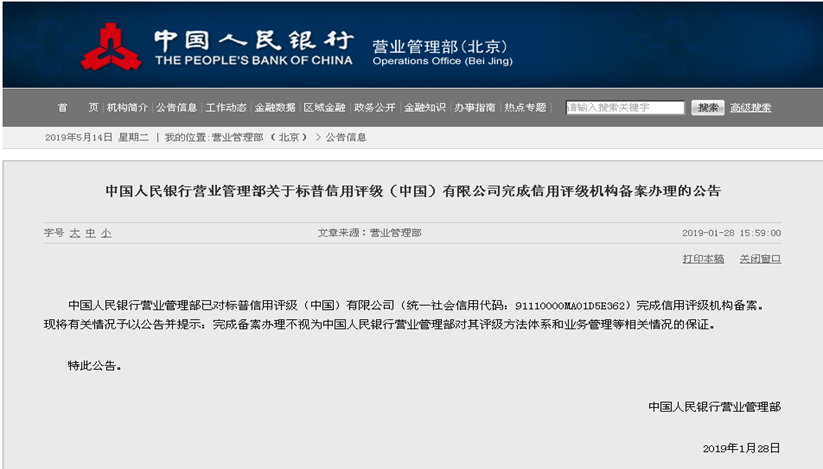Go to the 热点专题 menu item
Image resolution: width=823 pixels, height=469 pixels.
[x=525, y=108]
